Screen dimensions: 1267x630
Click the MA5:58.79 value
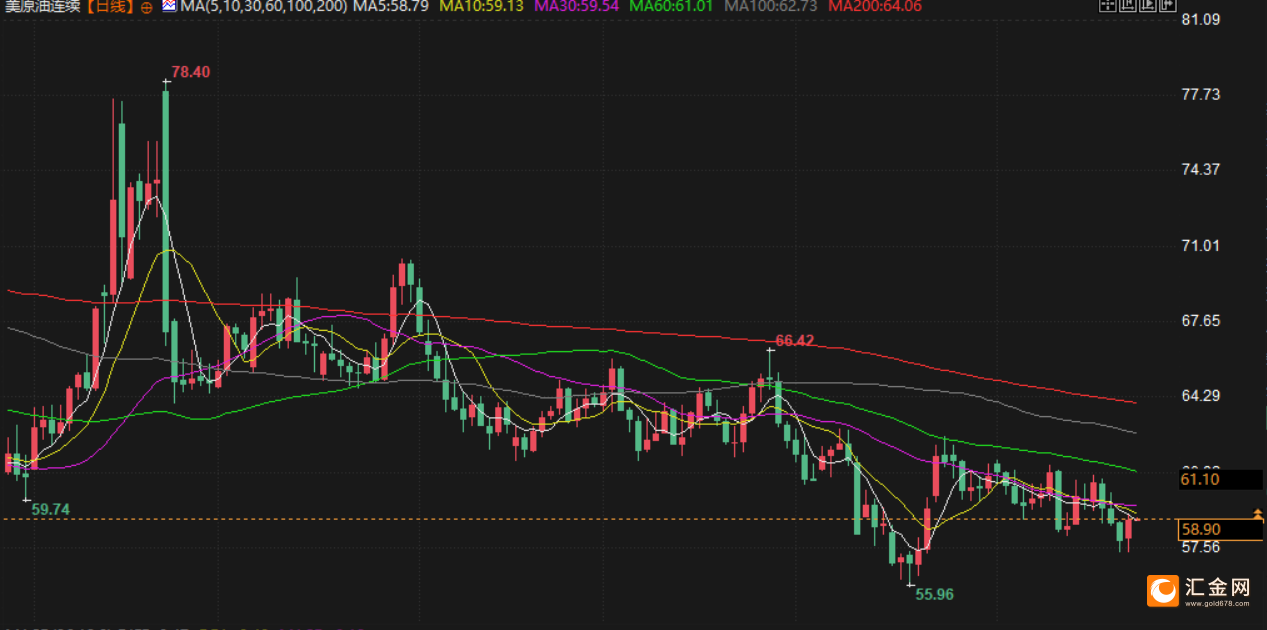391,6
